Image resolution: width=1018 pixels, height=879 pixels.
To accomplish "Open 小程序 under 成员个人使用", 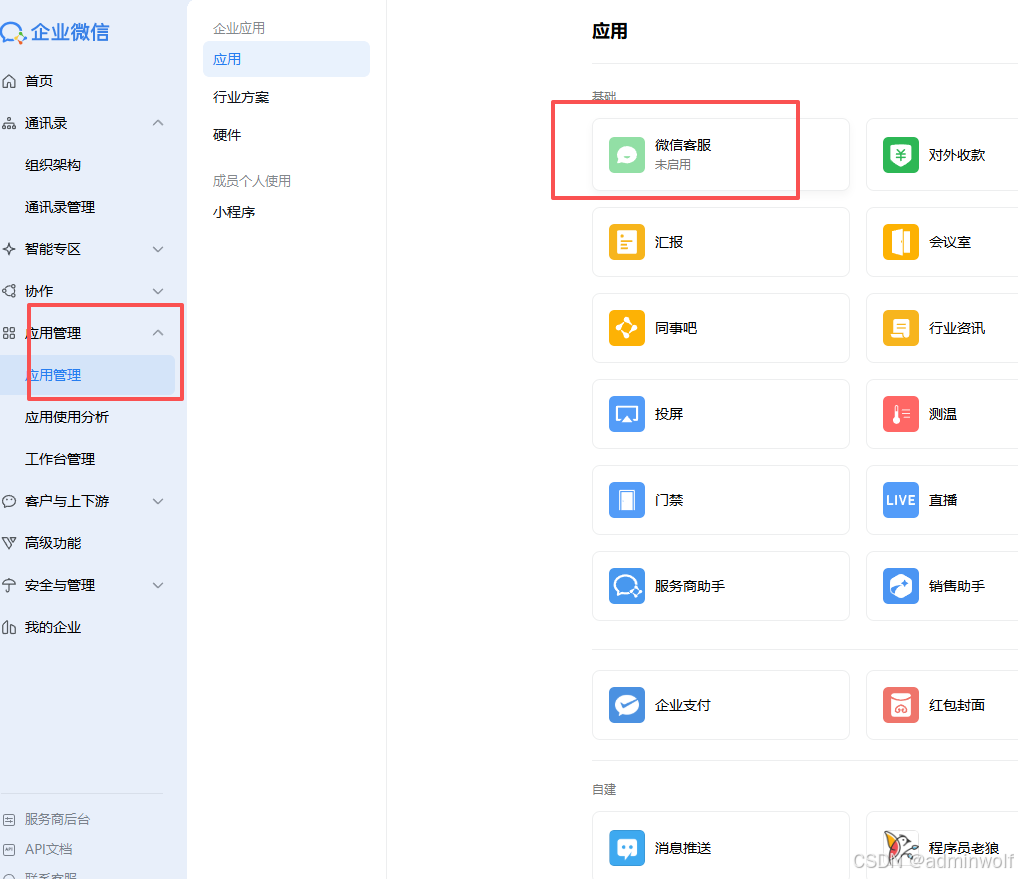I will (234, 212).
